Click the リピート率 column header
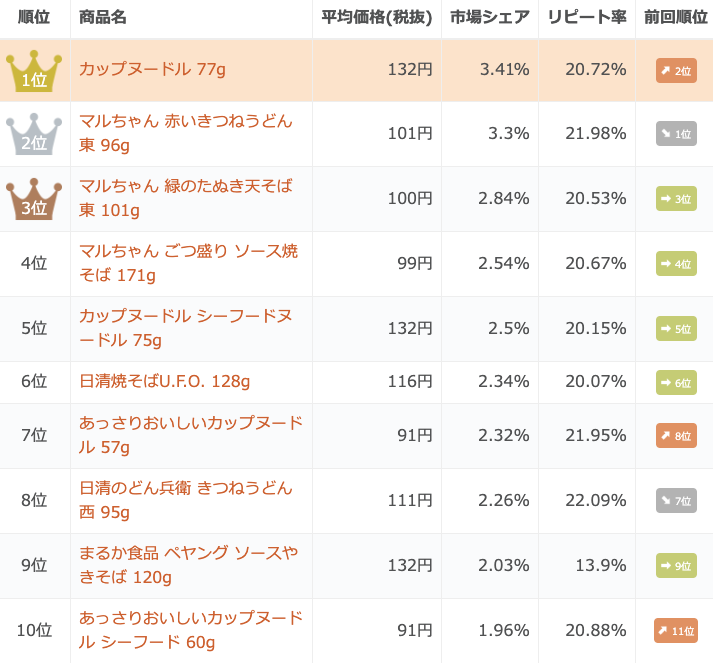 point(587,17)
